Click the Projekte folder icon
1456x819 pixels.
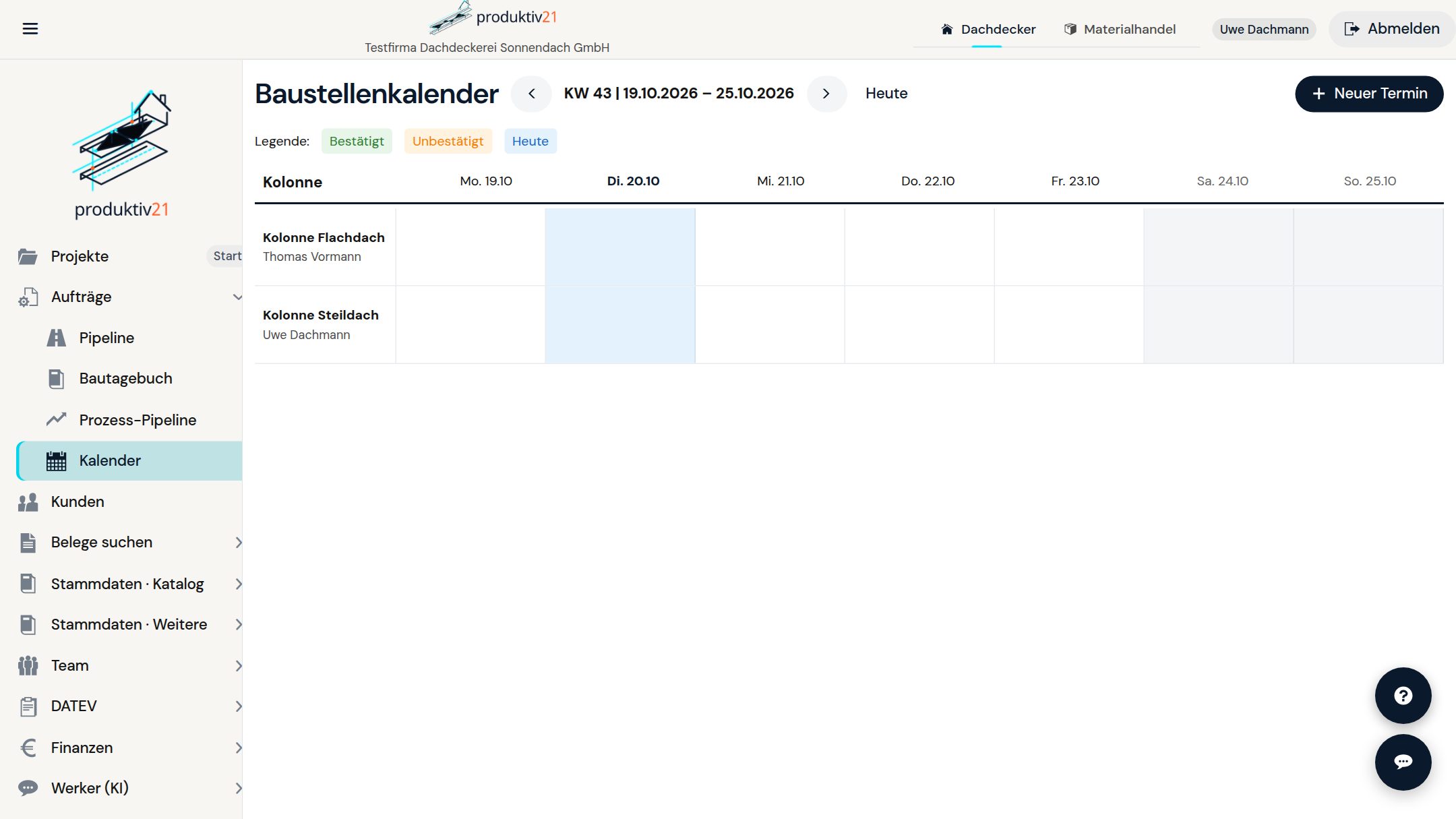click(28, 256)
